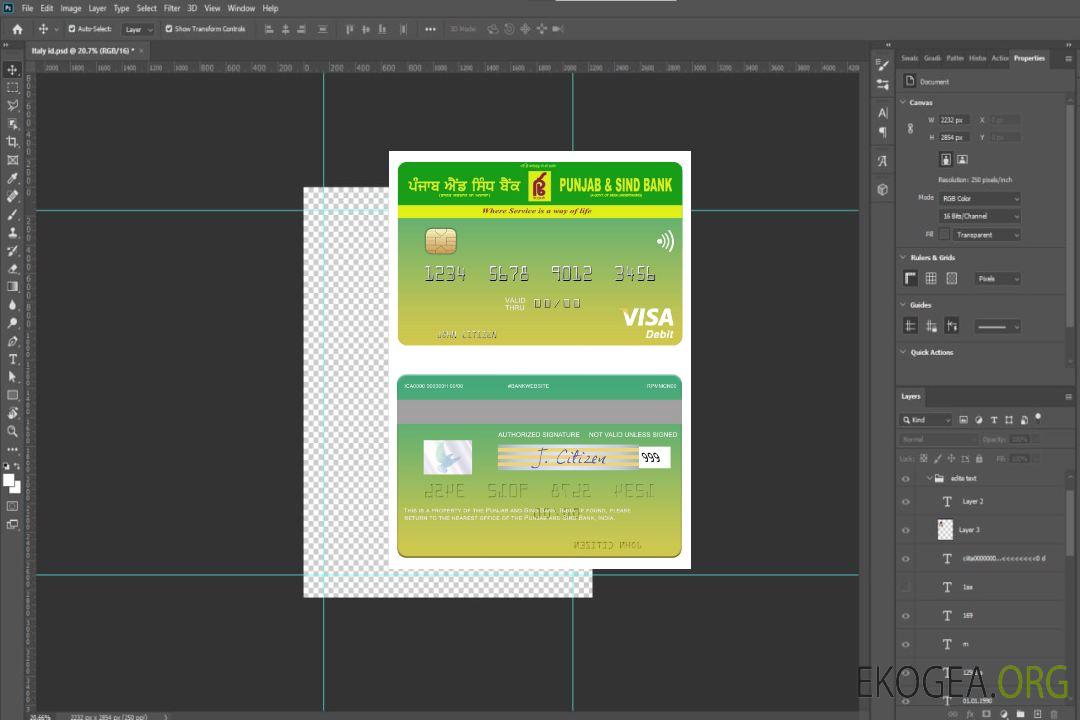The width and height of the screenshot is (1080, 720).
Task: Open the Filter menu
Action: [172, 8]
